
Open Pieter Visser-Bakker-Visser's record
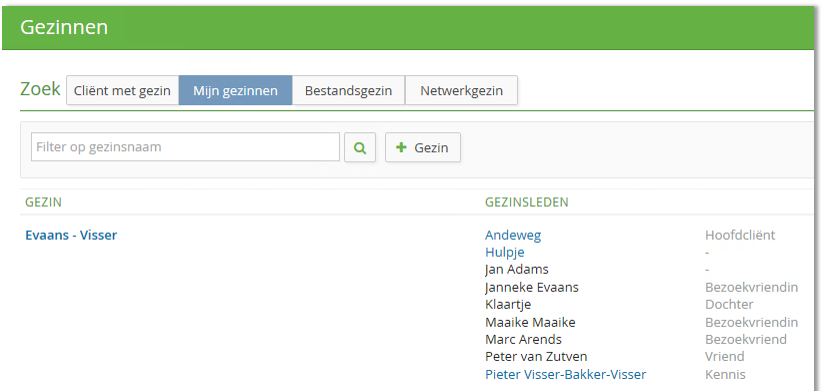coord(565,374)
